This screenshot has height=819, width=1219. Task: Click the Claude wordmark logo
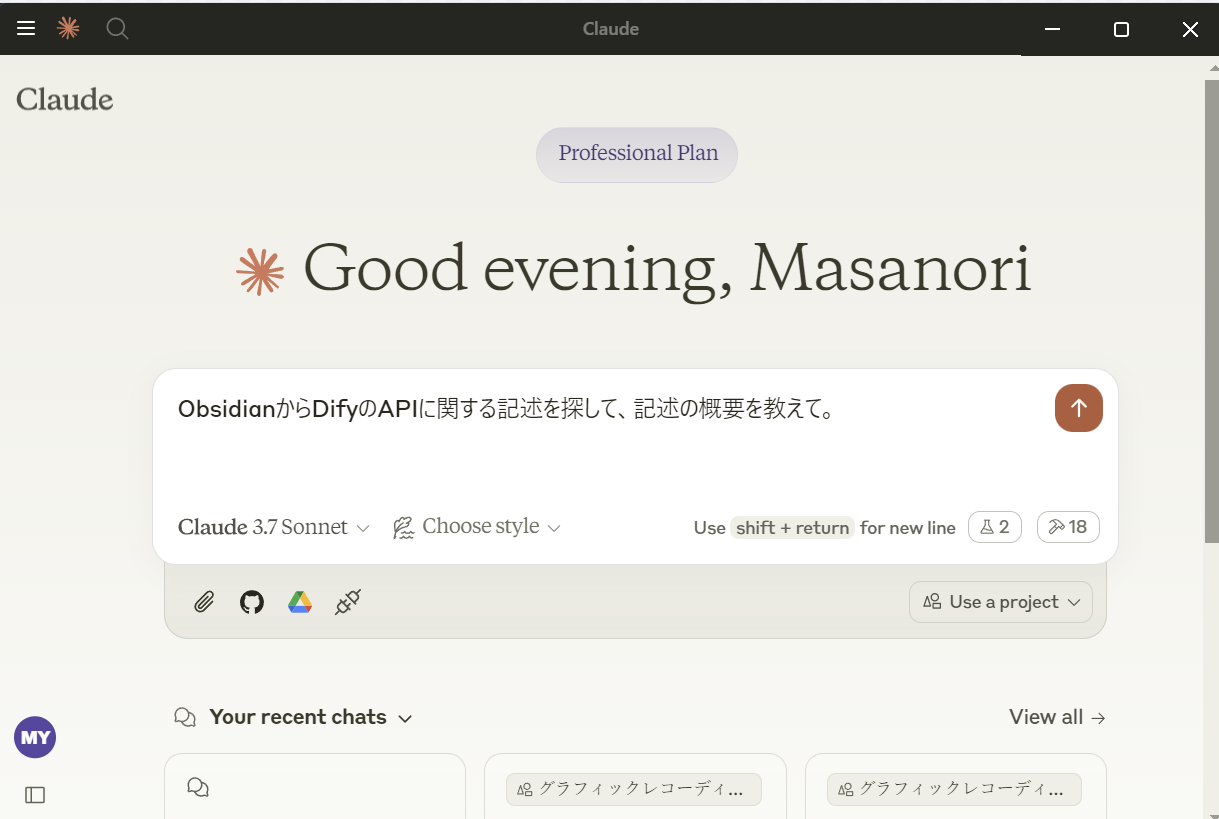65,99
